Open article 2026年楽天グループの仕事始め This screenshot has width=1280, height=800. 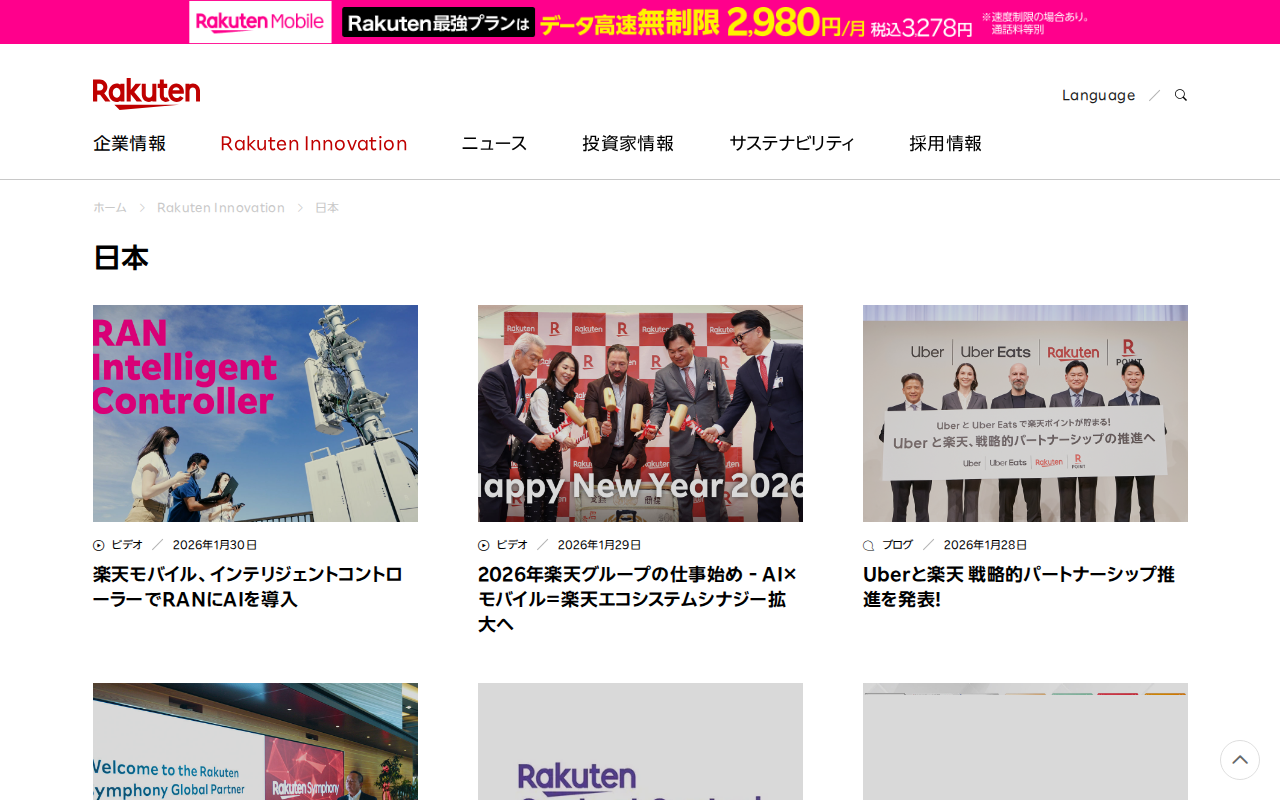[638, 599]
